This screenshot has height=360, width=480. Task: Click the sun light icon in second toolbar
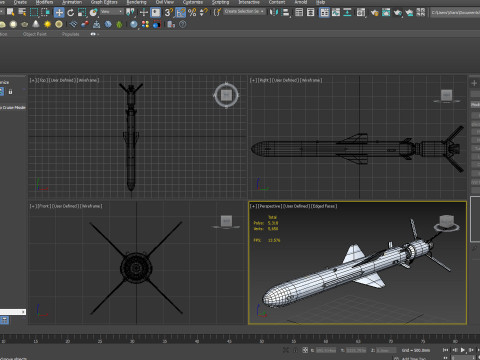coord(47,24)
